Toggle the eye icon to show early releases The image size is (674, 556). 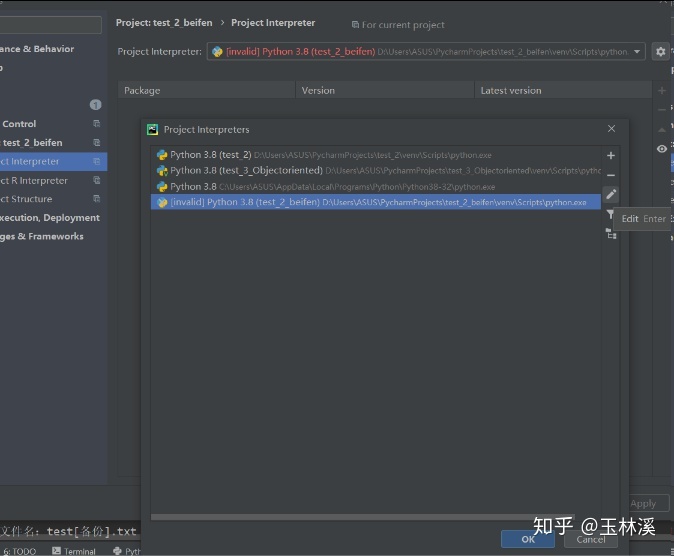click(x=662, y=149)
